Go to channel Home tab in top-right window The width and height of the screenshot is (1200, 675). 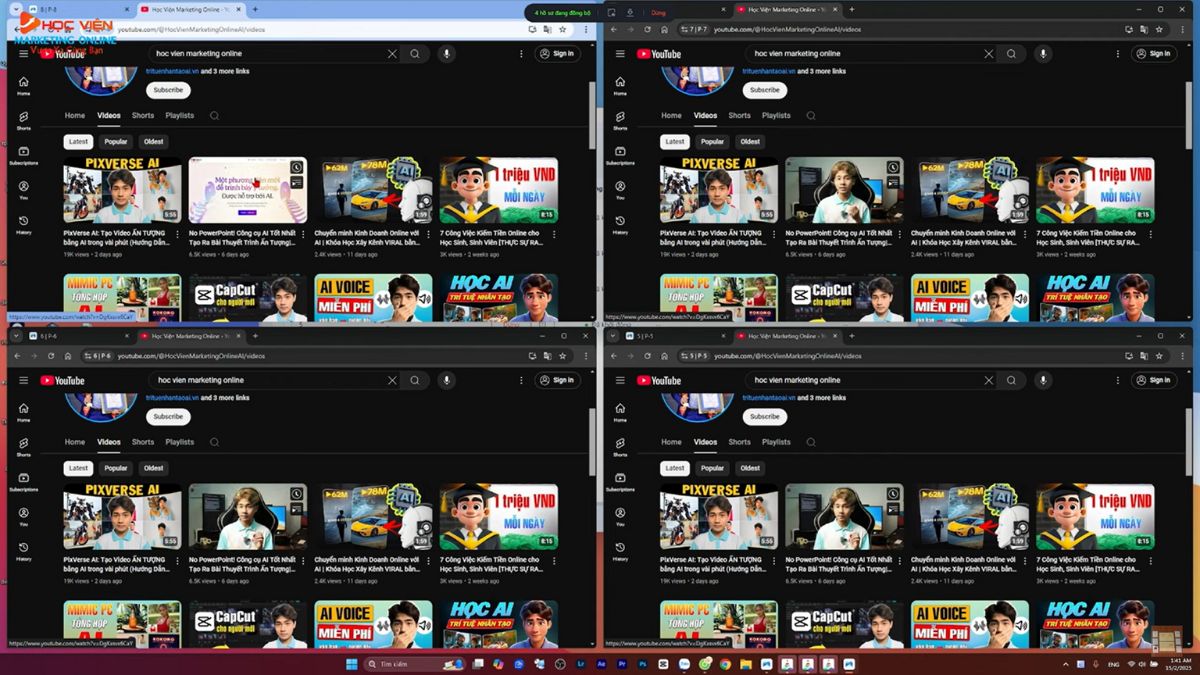(x=671, y=116)
